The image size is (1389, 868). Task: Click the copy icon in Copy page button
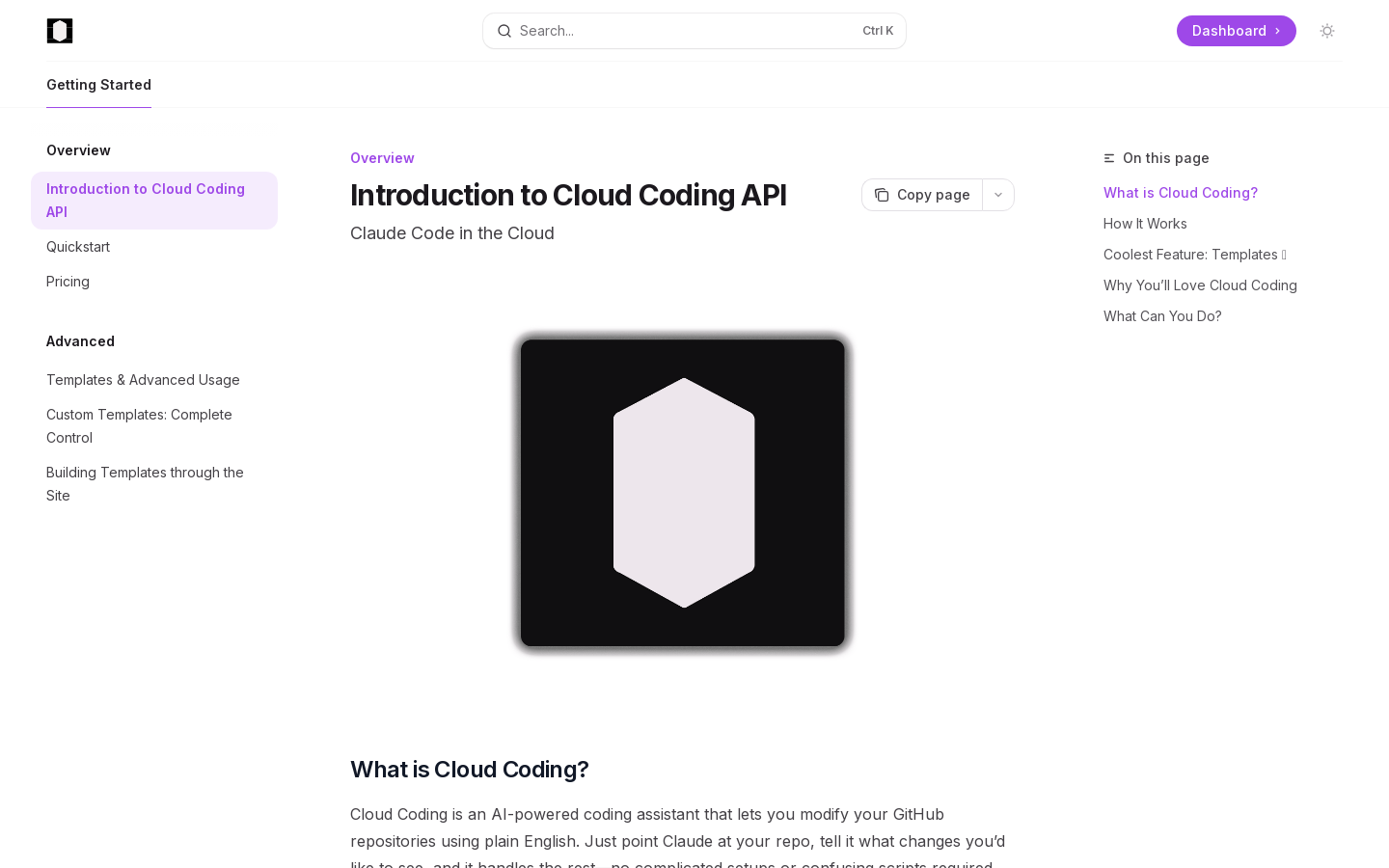882,195
